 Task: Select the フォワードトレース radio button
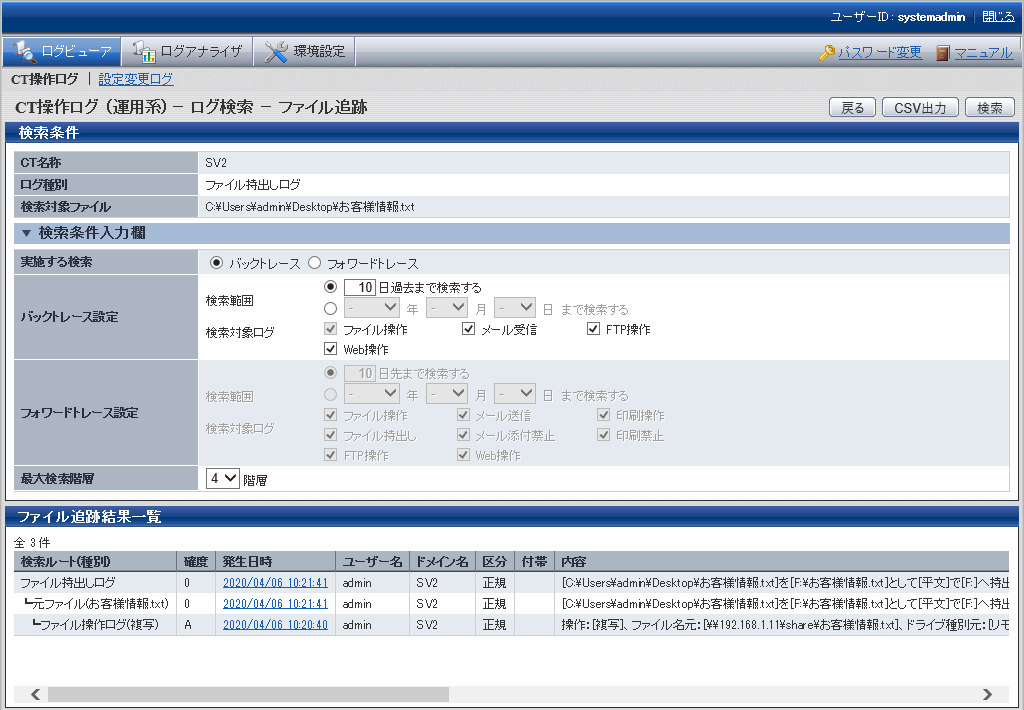click(315, 264)
